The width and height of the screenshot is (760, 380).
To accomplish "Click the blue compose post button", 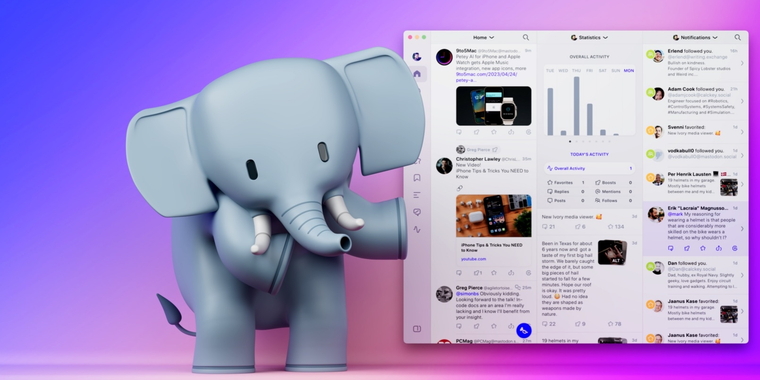I will point(524,331).
